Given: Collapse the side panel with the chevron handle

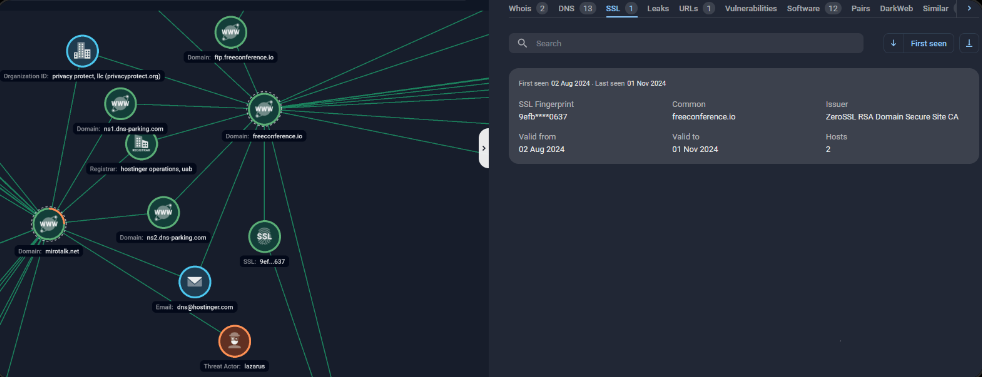Looking at the screenshot, I should click(484, 148).
